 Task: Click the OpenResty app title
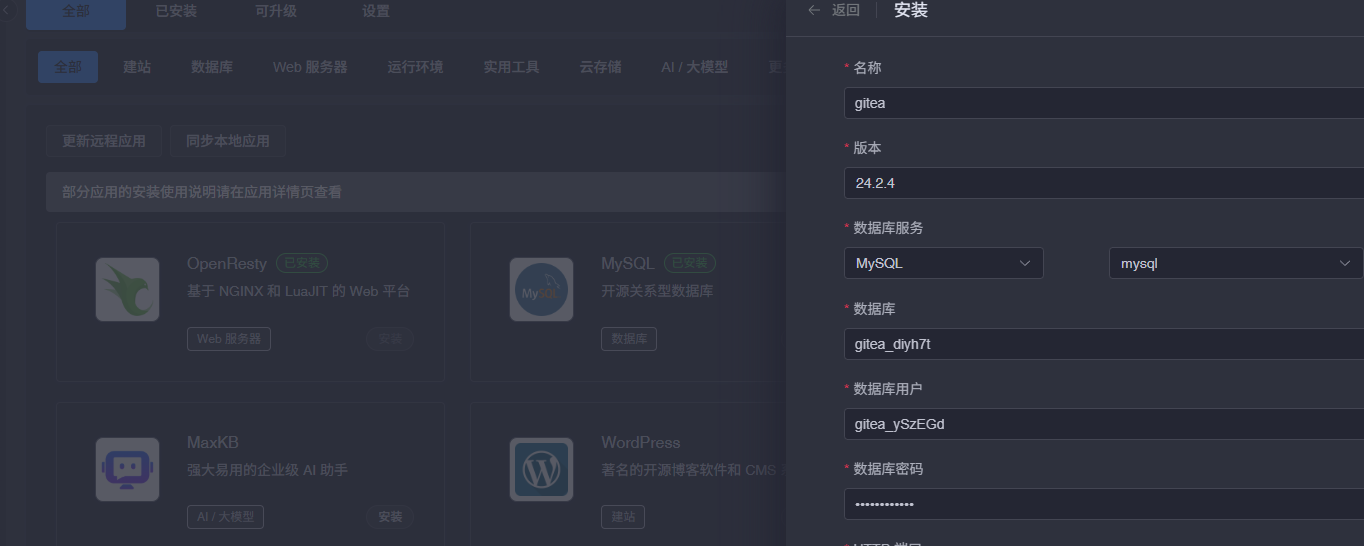[x=227, y=263]
